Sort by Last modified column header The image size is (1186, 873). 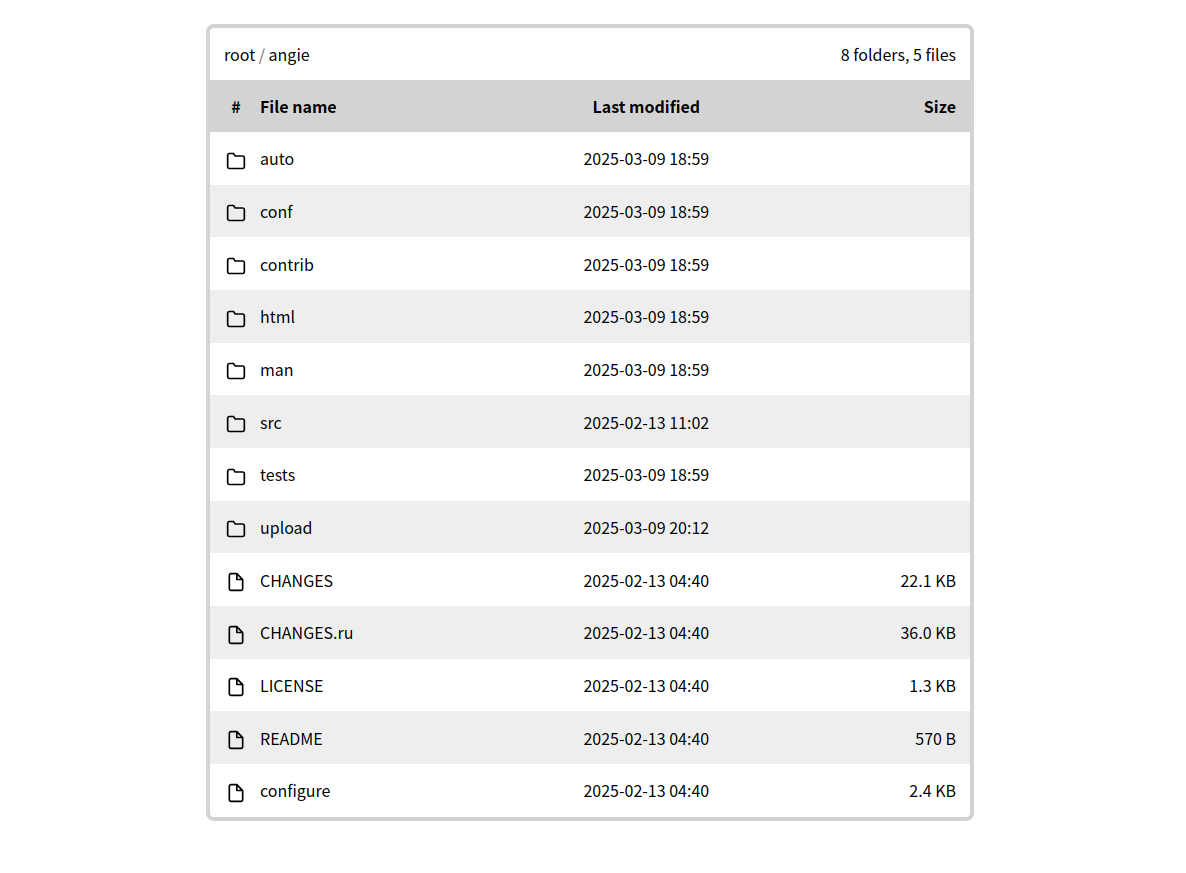646,107
